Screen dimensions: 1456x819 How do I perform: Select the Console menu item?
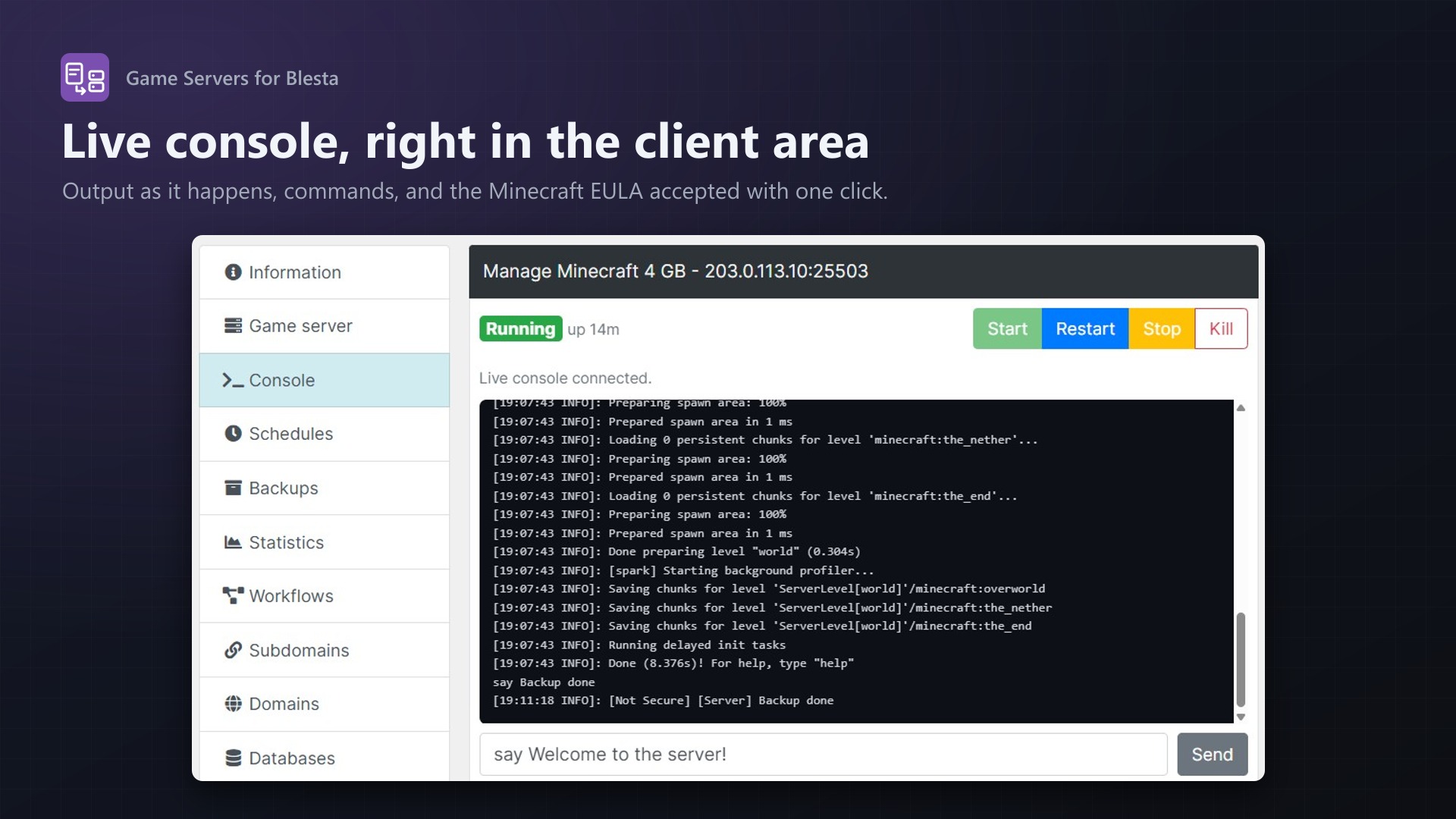325,381
